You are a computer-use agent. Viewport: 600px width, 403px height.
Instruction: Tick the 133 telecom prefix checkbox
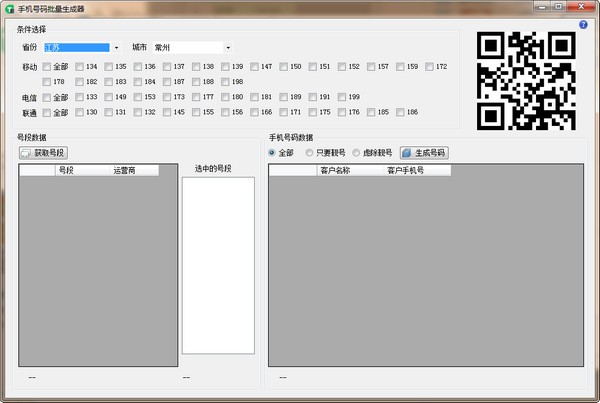tap(79, 97)
